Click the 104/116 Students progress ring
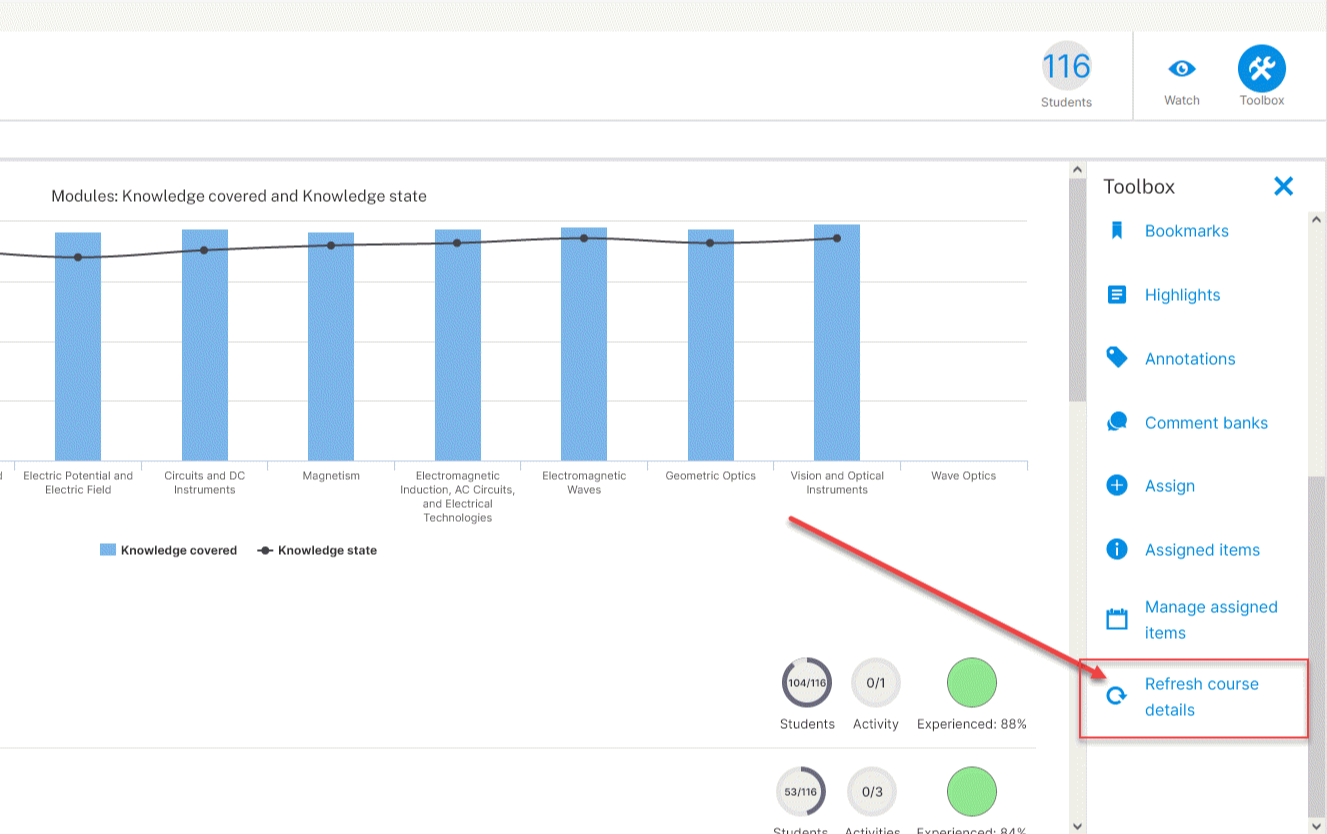The height and width of the screenshot is (834, 1327). pyautogui.click(x=806, y=683)
